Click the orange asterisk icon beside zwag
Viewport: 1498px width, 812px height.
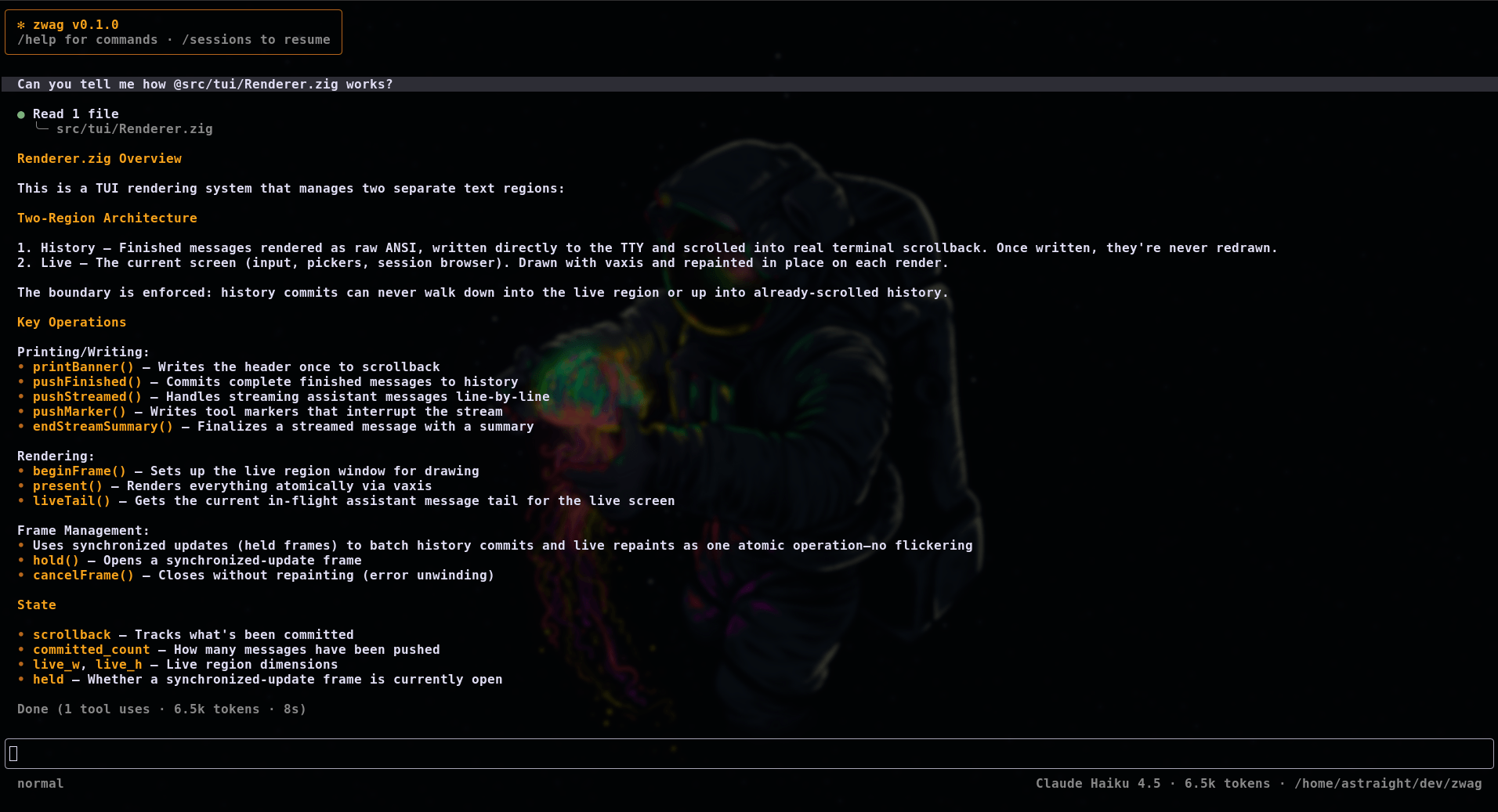pyautogui.click(x=21, y=25)
